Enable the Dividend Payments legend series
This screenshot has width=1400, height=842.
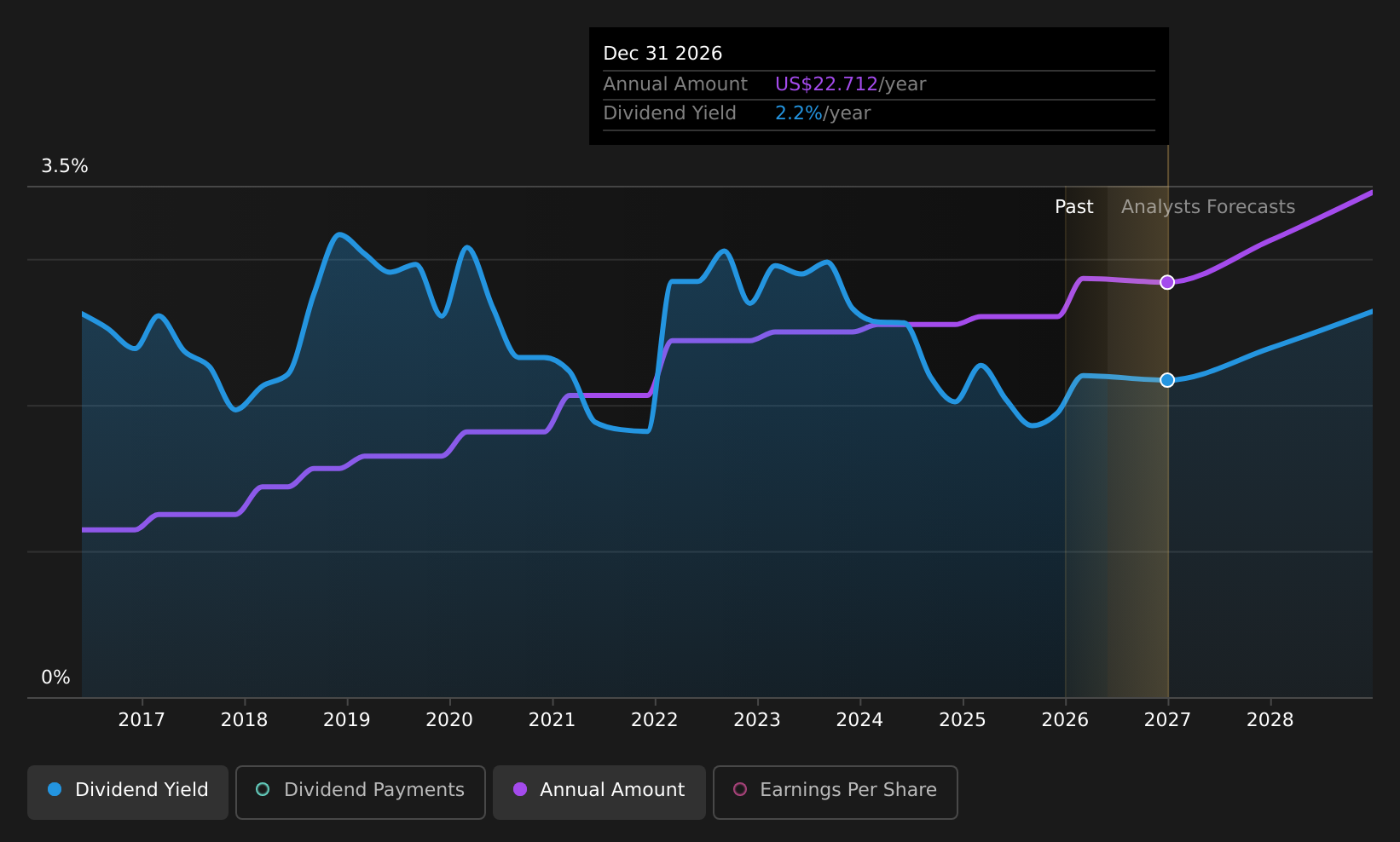pyautogui.click(x=361, y=792)
